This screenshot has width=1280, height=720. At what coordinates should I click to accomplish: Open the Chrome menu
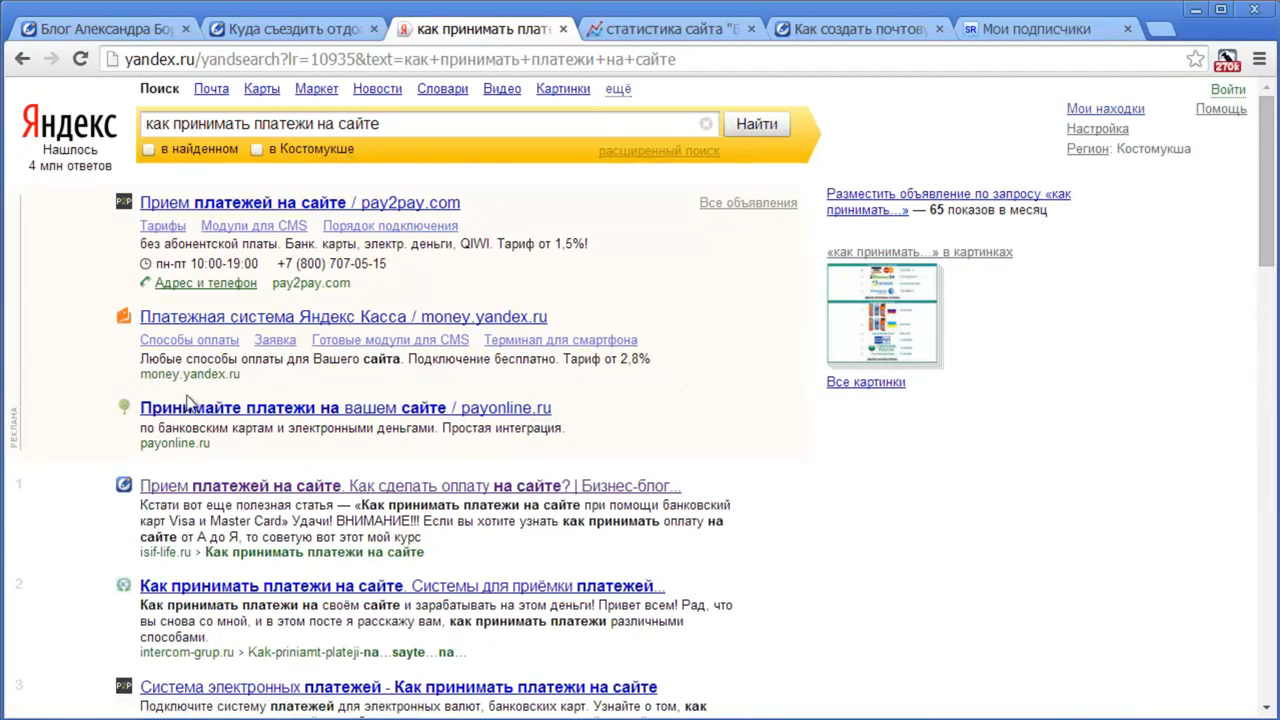tap(1259, 59)
